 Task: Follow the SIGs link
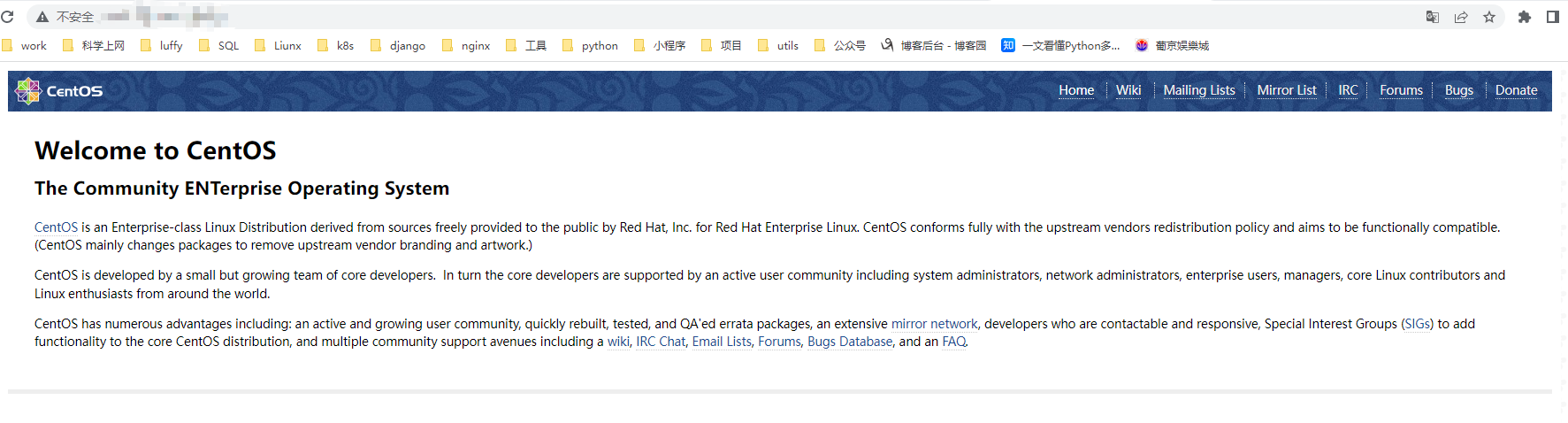click(x=1418, y=324)
